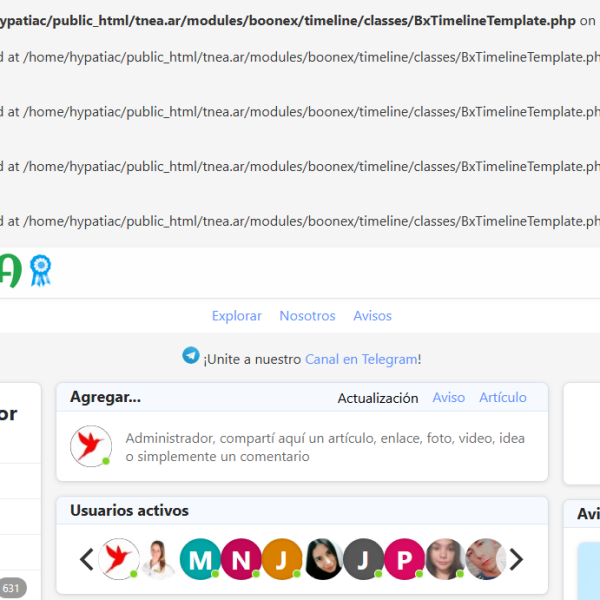Click the red hummingbird avatar beside post box
Viewport: 600px width, 600px height.
pos(91,446)
